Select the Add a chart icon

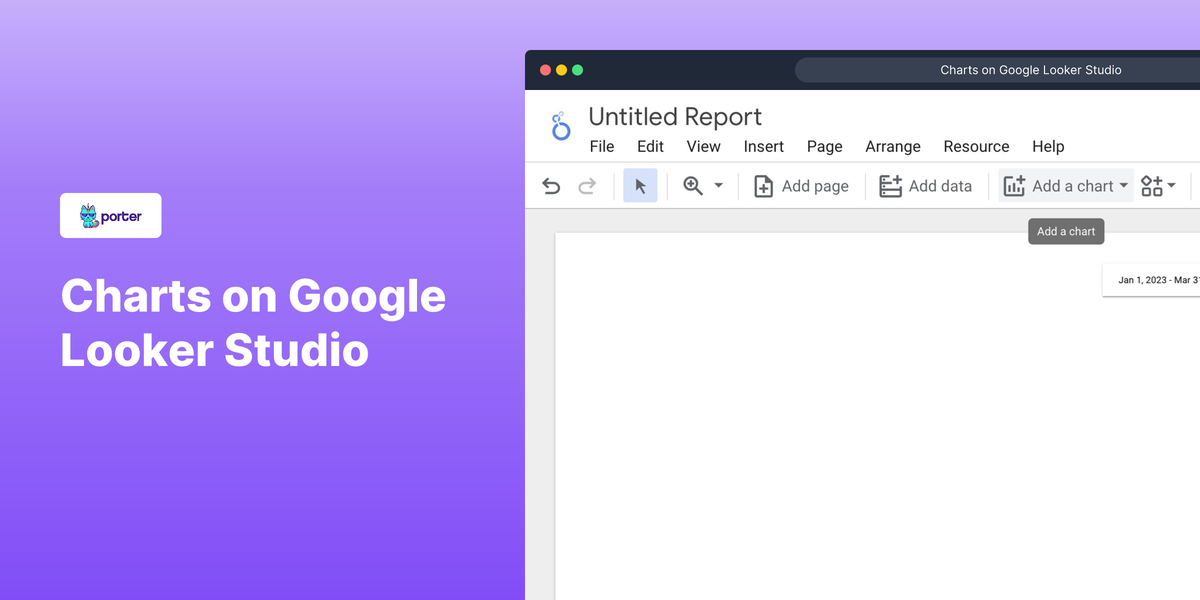coord(1015,186)
